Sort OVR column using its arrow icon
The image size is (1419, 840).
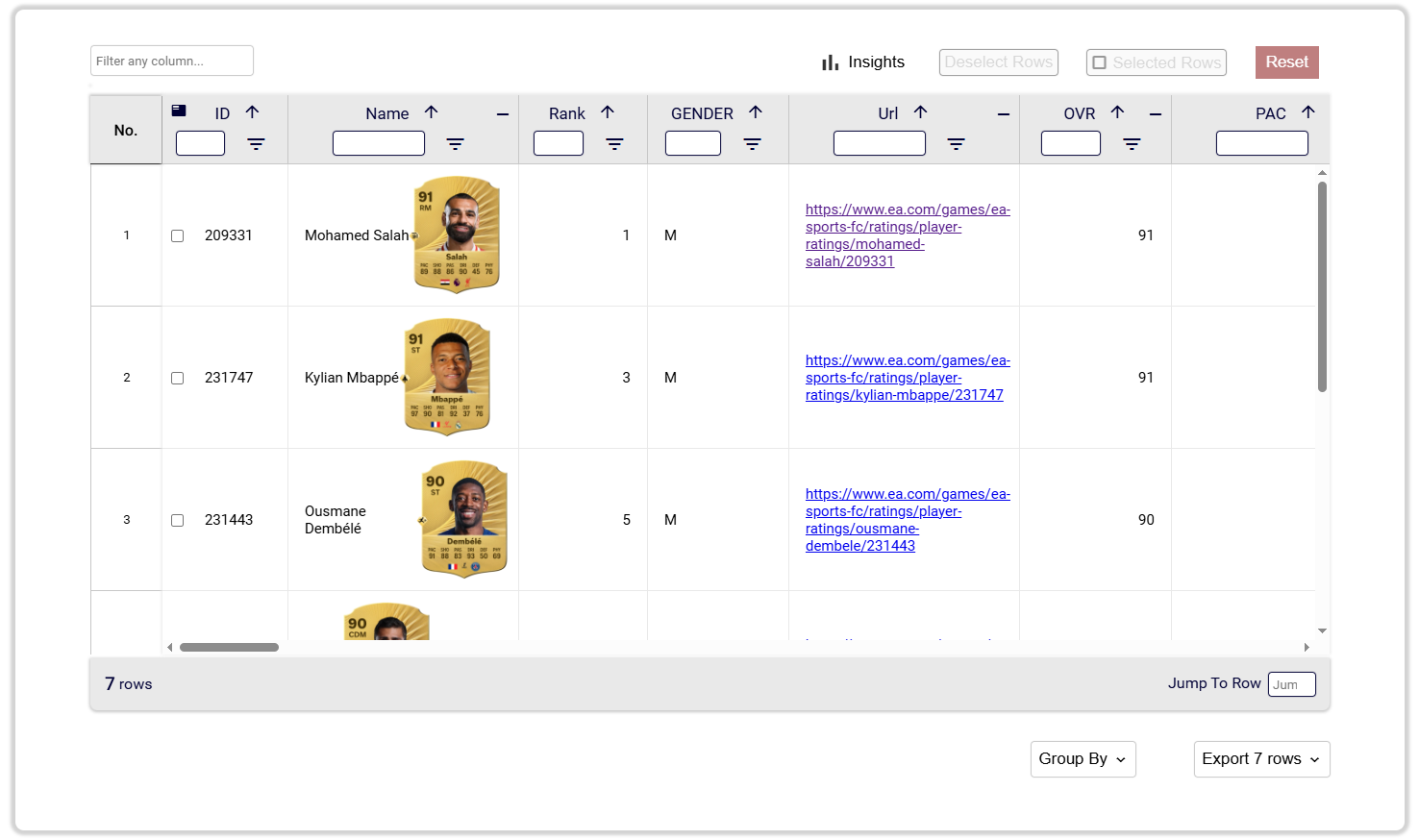pos(1118,112)
